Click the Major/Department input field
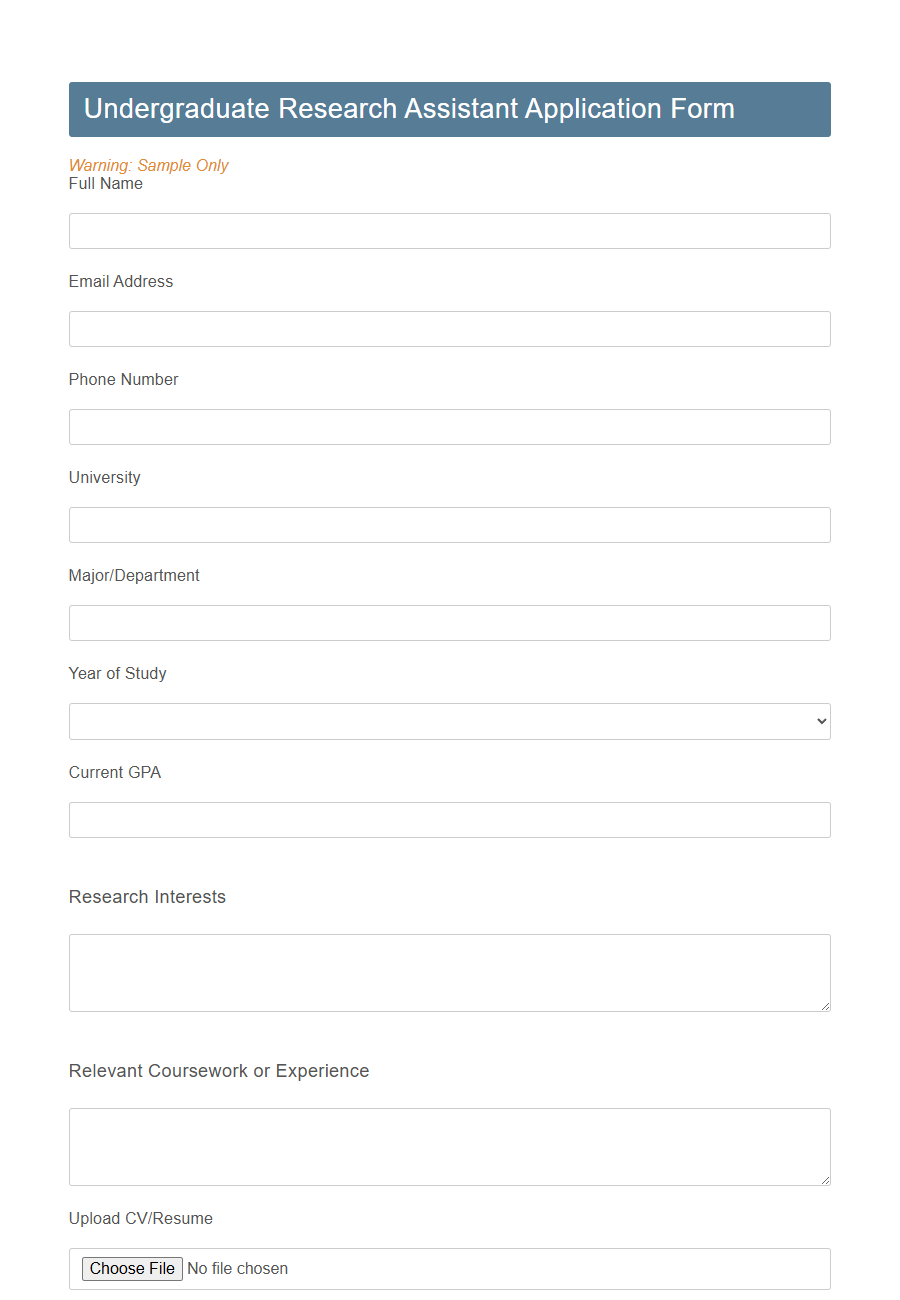Viewport: 900px width, 1300px height. [449, 623]
